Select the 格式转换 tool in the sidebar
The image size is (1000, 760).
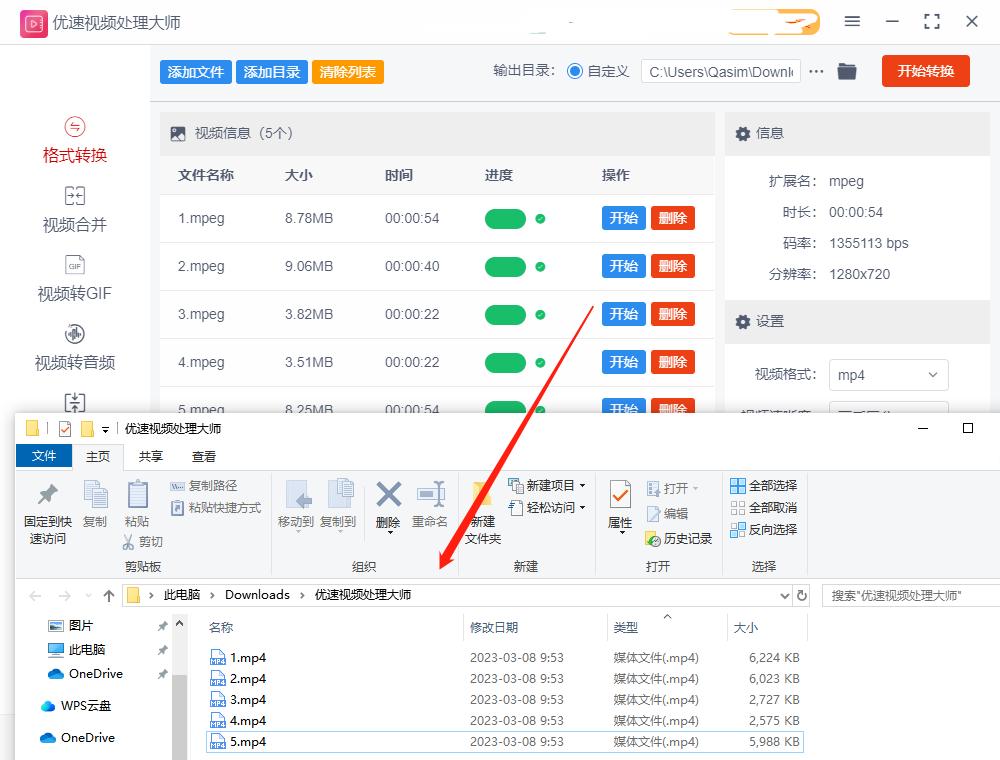coord(74,140)
